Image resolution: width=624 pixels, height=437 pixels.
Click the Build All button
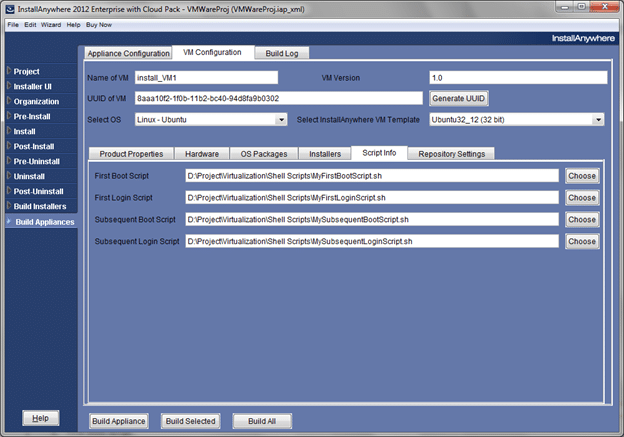pyautogui.click(x=262, y=421)
